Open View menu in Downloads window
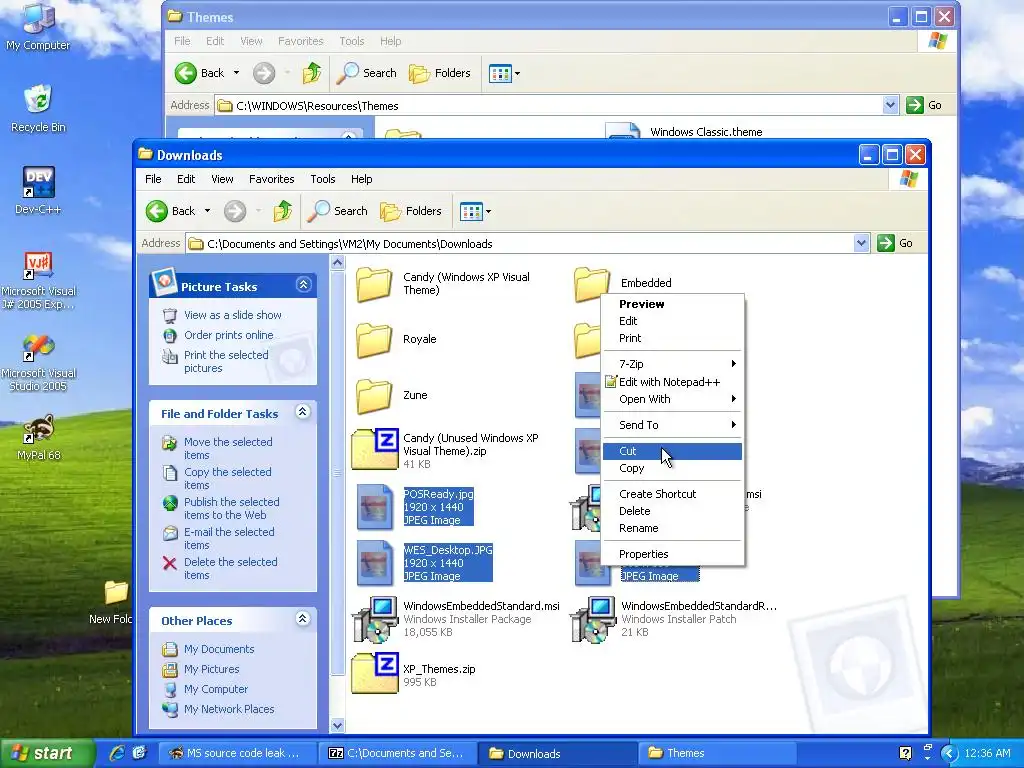Viewport: 1024px width, 768px height. click(222, 179)
